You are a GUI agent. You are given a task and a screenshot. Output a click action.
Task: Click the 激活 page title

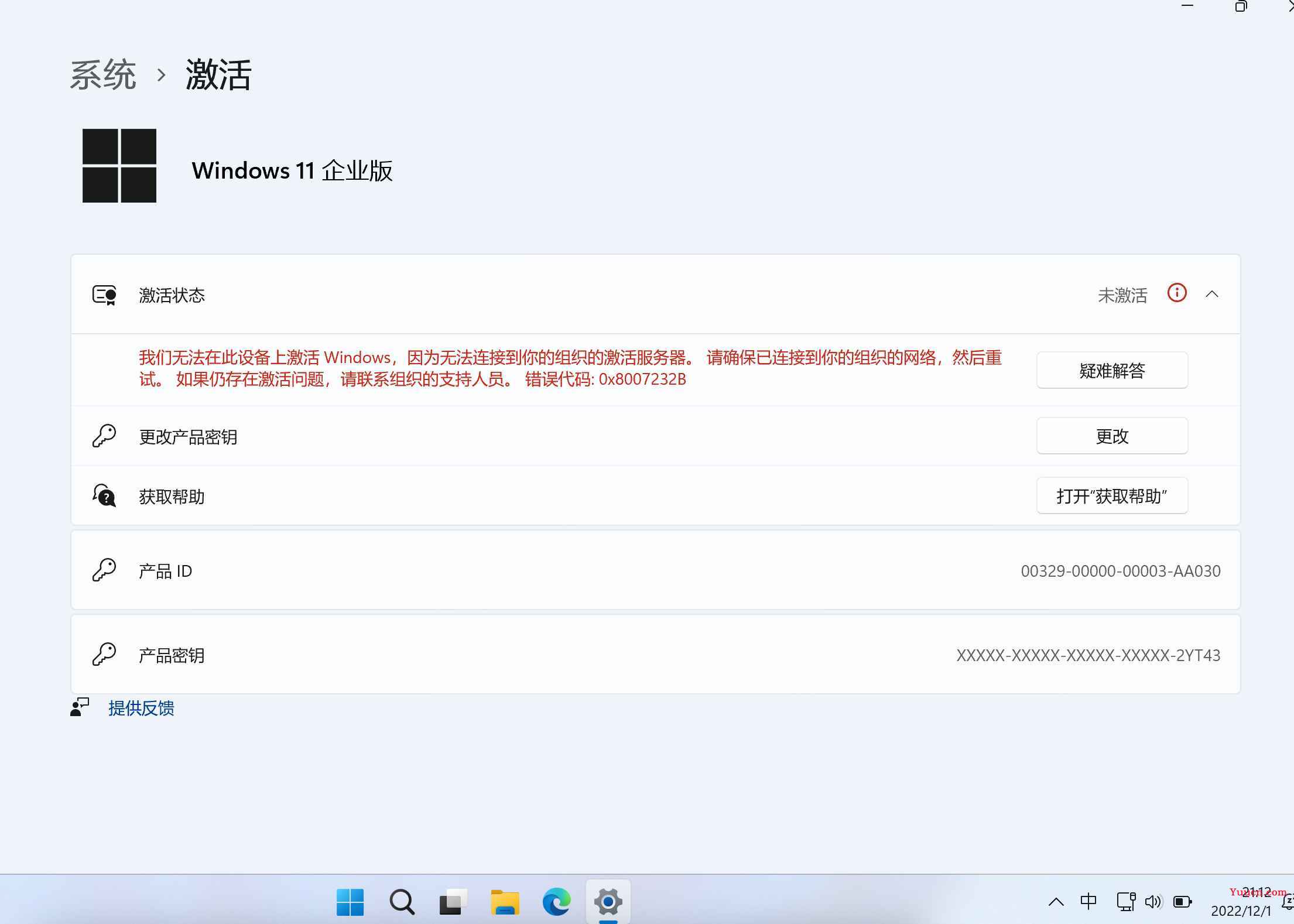[x=218, y=75]
